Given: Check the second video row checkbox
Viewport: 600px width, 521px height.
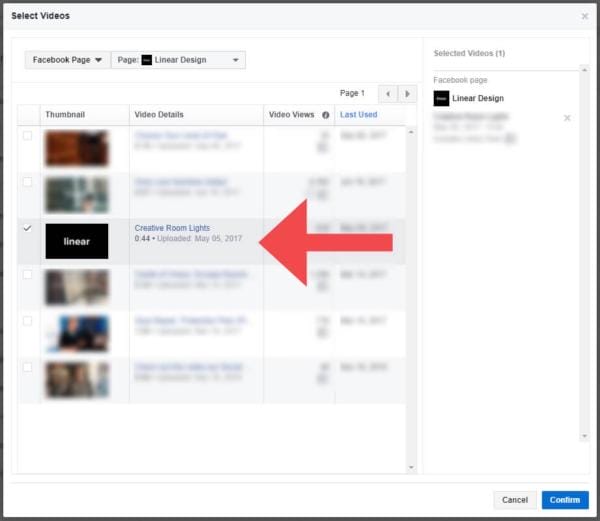Looking at the screenshot, I should pos(28,182).
